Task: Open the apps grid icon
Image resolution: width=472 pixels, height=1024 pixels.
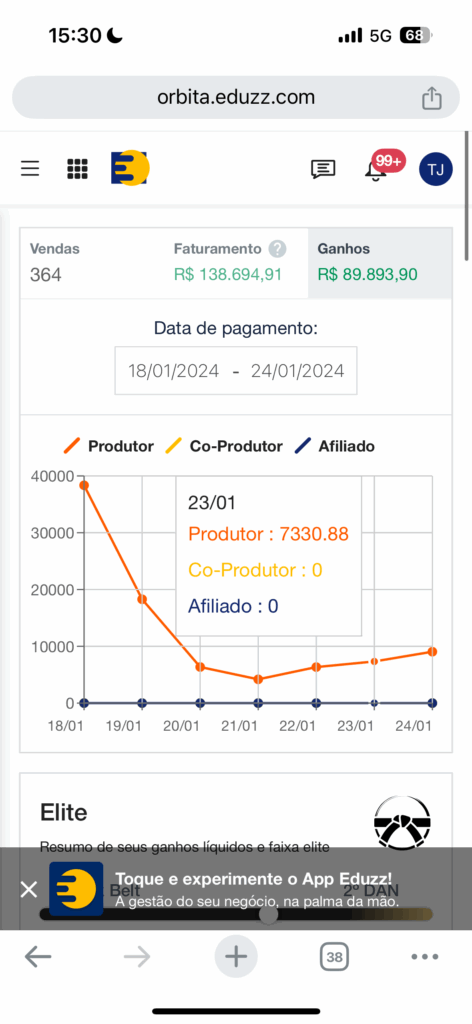Action: tap(77, 168)
